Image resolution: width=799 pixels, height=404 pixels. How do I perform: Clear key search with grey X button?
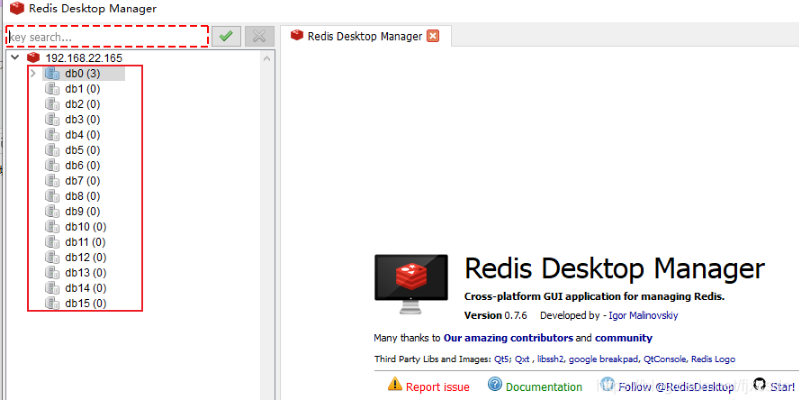coord(259,37)
